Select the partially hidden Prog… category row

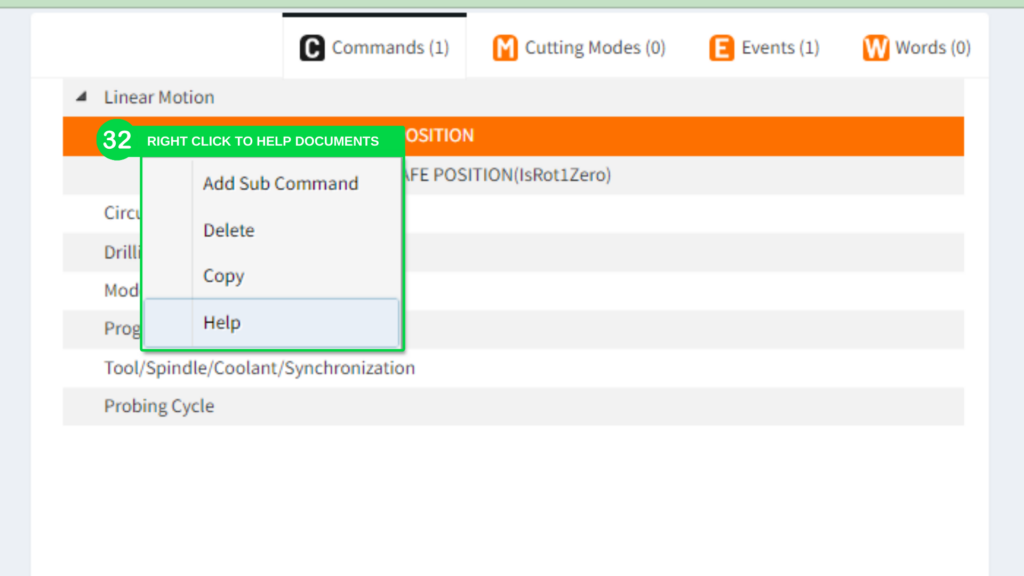[x=121, y=329]
